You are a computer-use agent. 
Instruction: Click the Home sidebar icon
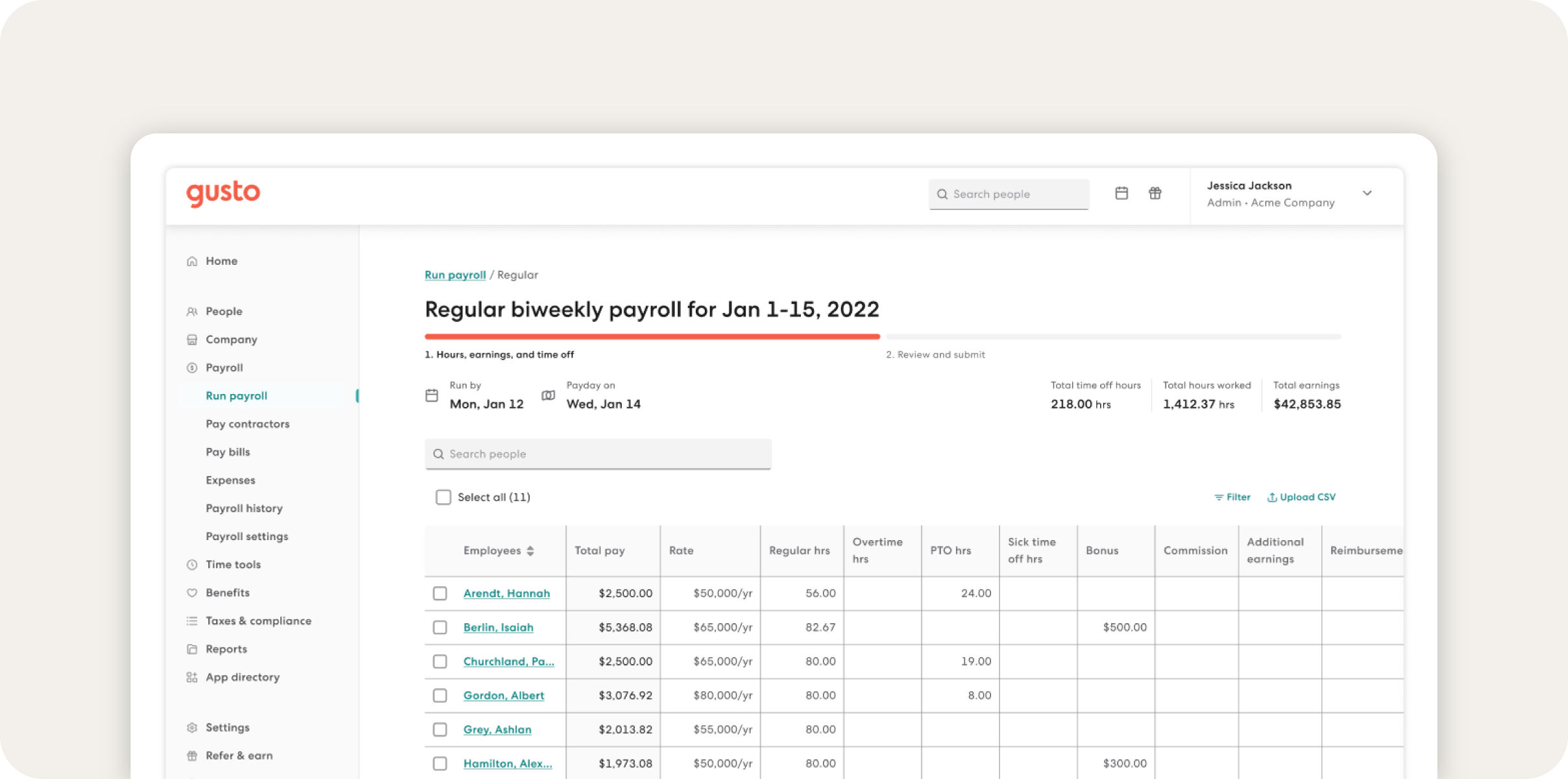(192, 262)
